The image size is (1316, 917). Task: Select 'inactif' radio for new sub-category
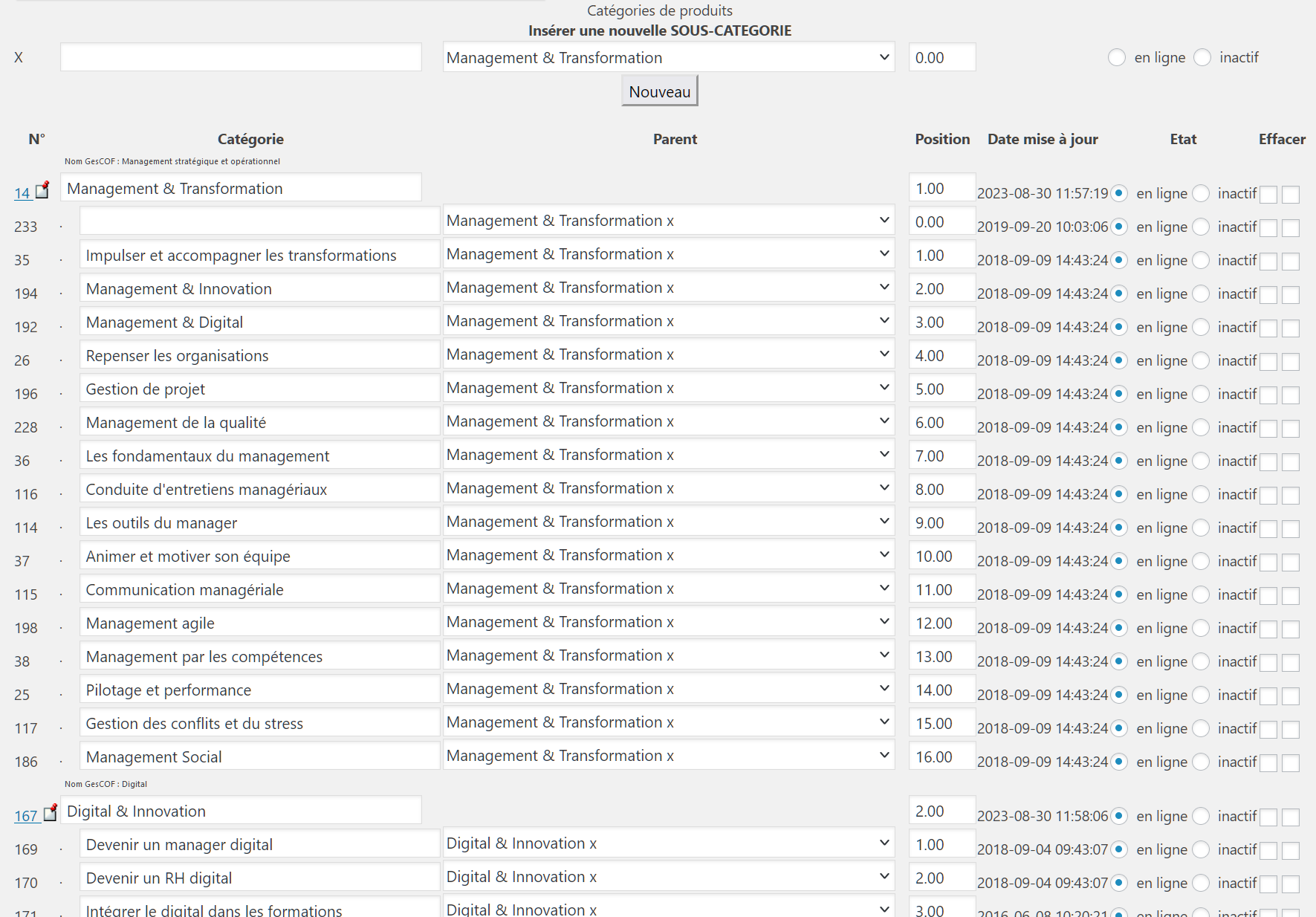[x=1202, y=57]
